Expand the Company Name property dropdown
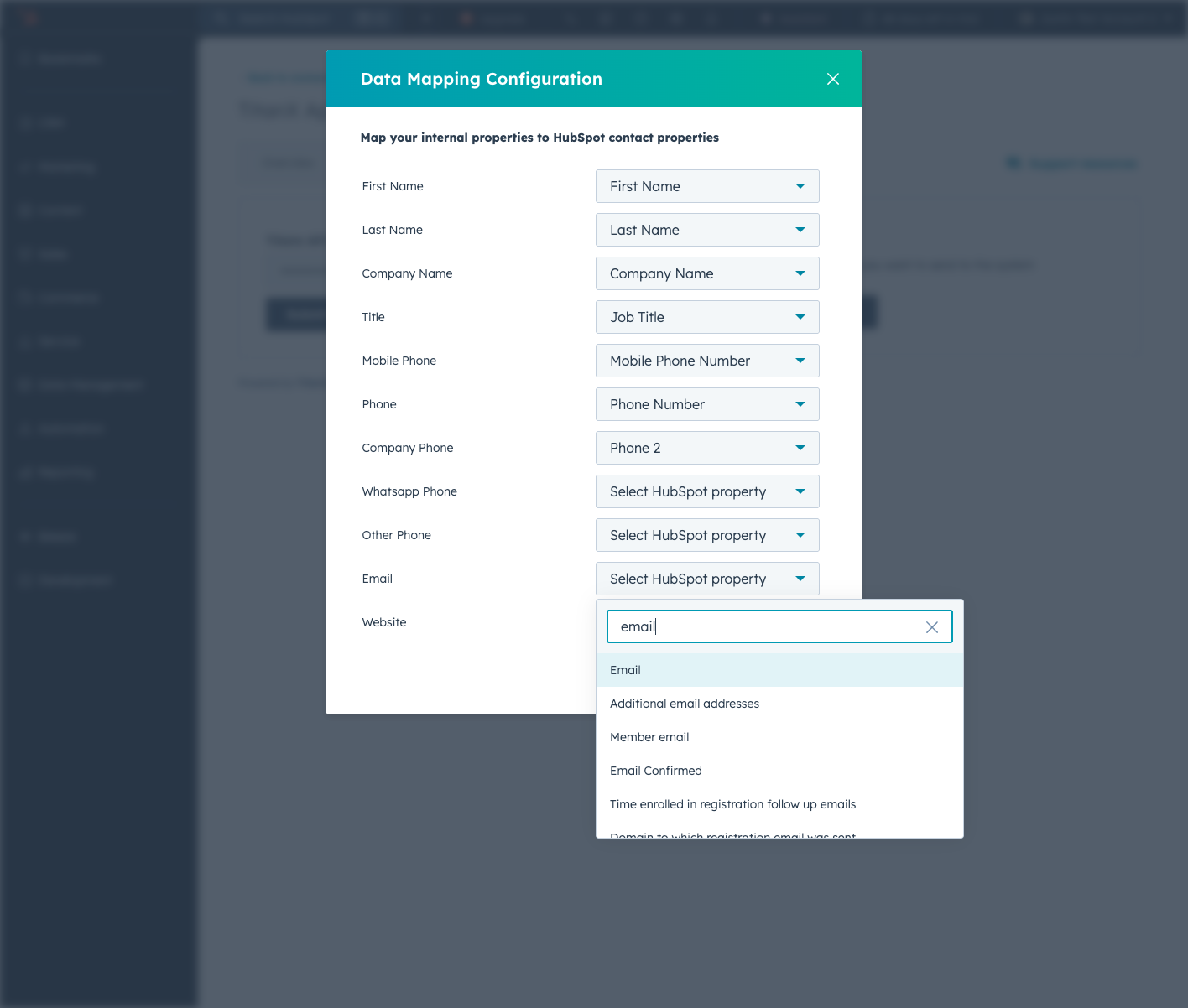Image resolution: width=1188 pixels, height=1008 pixels. (x=707, y=273)
